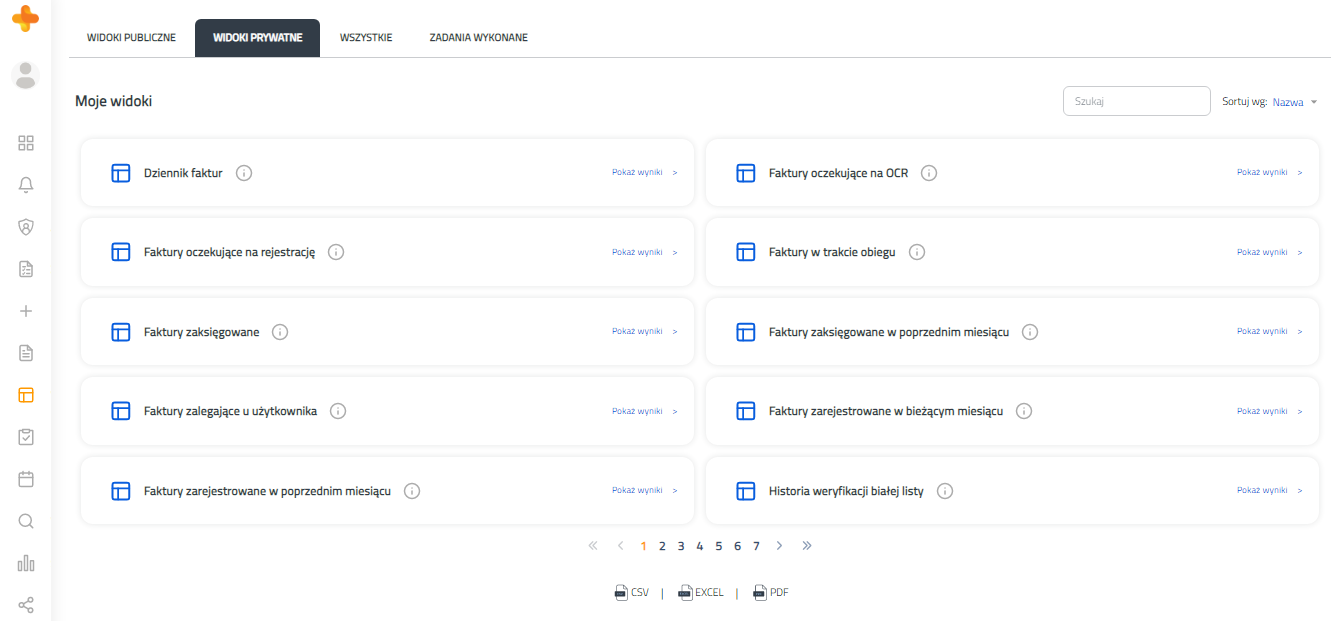Switch to the Wszystkie tab
This screenshot has height=621, width=1336.
coord(366,38)
